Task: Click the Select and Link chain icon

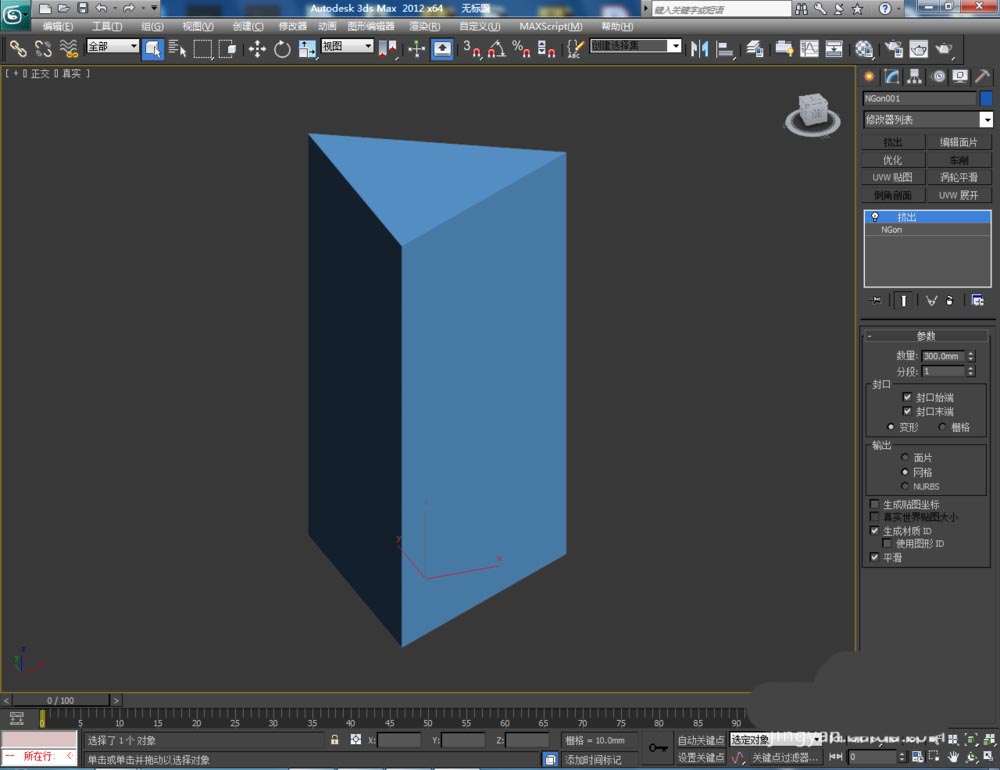Action: 18,48
